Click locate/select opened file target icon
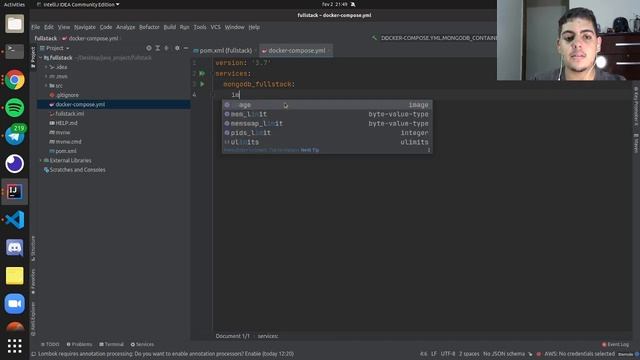This screenshot has height=360, width=640. 149,48
